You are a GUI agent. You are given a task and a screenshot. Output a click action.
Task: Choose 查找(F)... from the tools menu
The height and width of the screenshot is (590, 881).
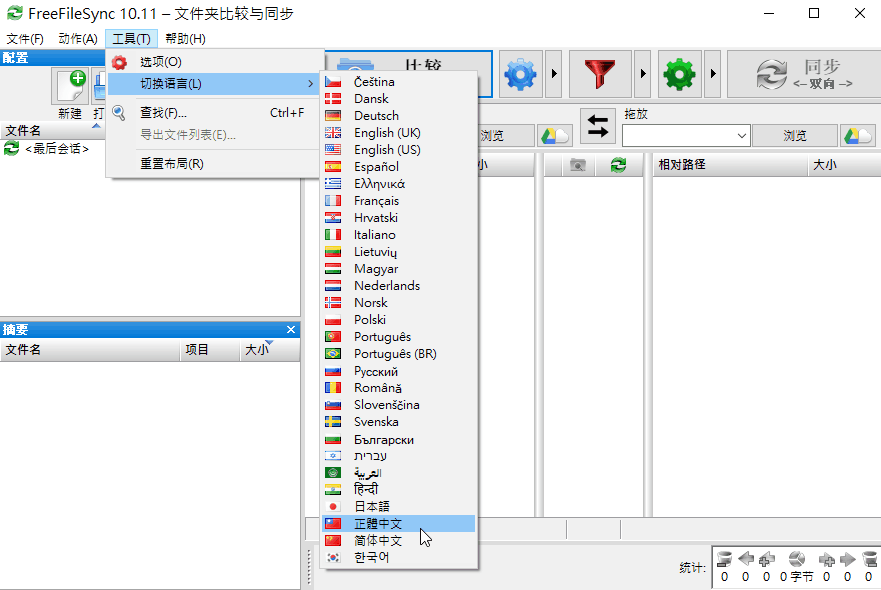(215, 113)
